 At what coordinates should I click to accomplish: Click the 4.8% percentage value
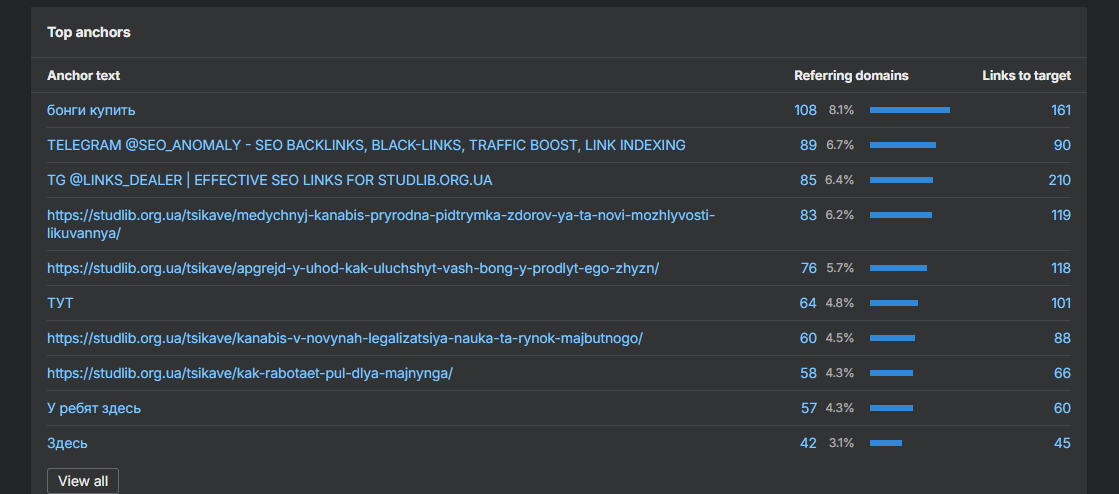840,303
